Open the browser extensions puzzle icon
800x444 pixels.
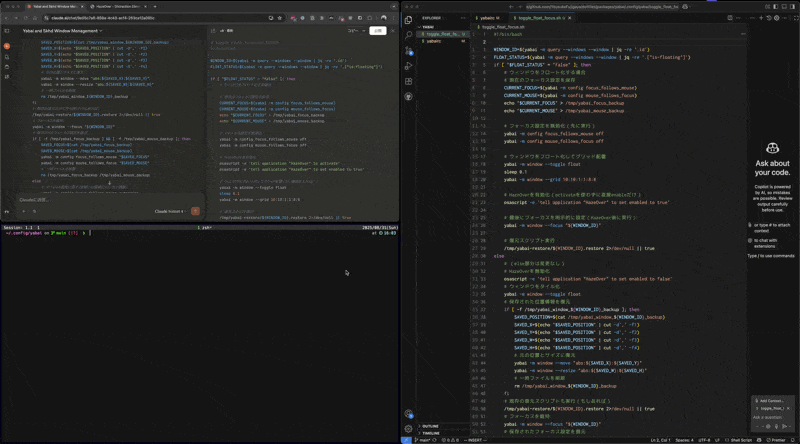pos(369,18)
